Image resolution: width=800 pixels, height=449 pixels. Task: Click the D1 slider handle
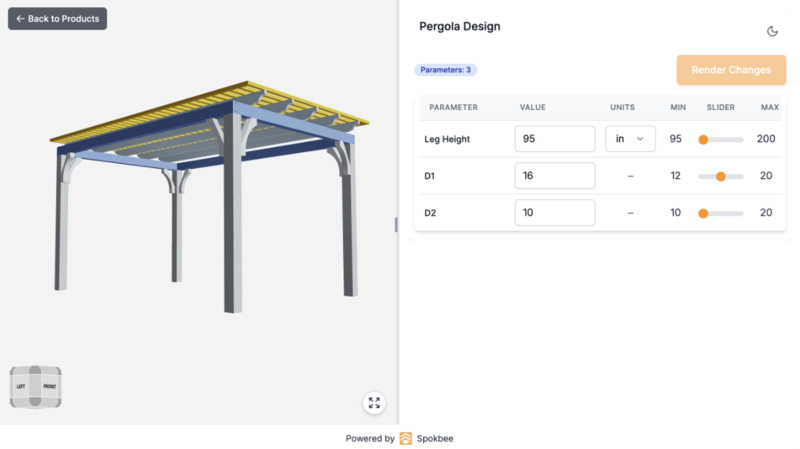coord(720,176)
